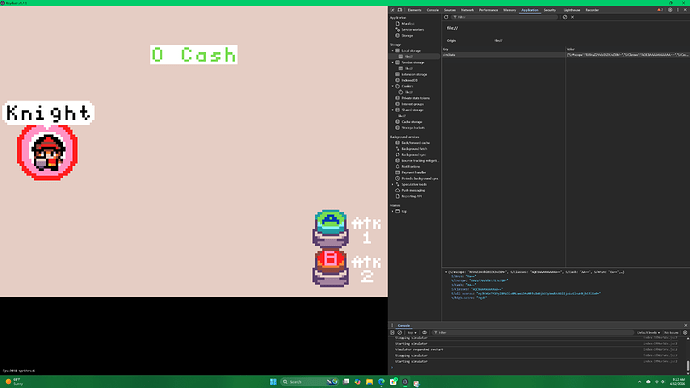The height and width of the screenshot is (388, 690).
Task: Open the Windows Start menu
Action: (x=273, y=382)
